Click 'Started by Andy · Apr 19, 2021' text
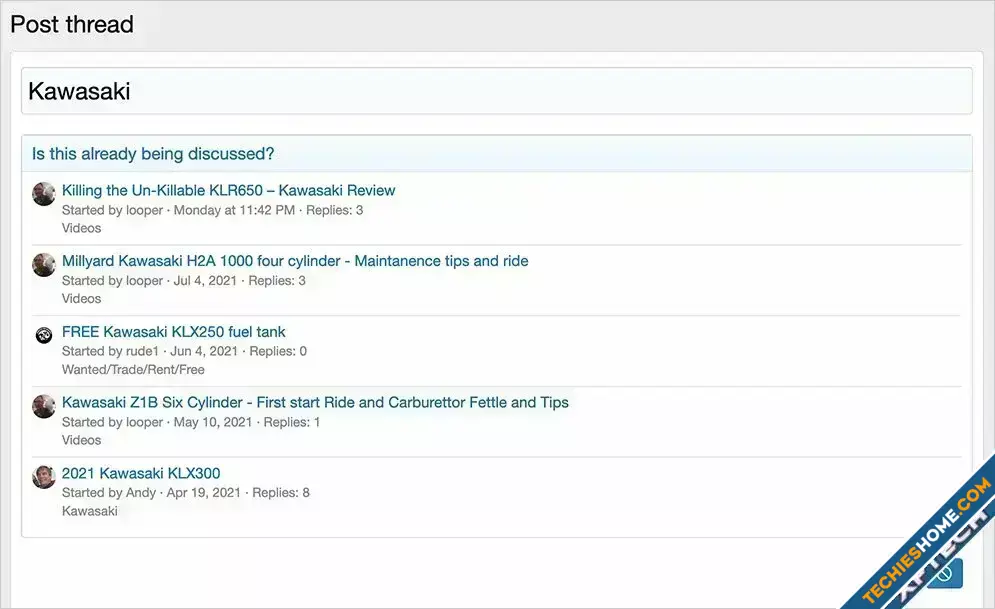Viewport: 995px width, 609px height. coord(151,492)
